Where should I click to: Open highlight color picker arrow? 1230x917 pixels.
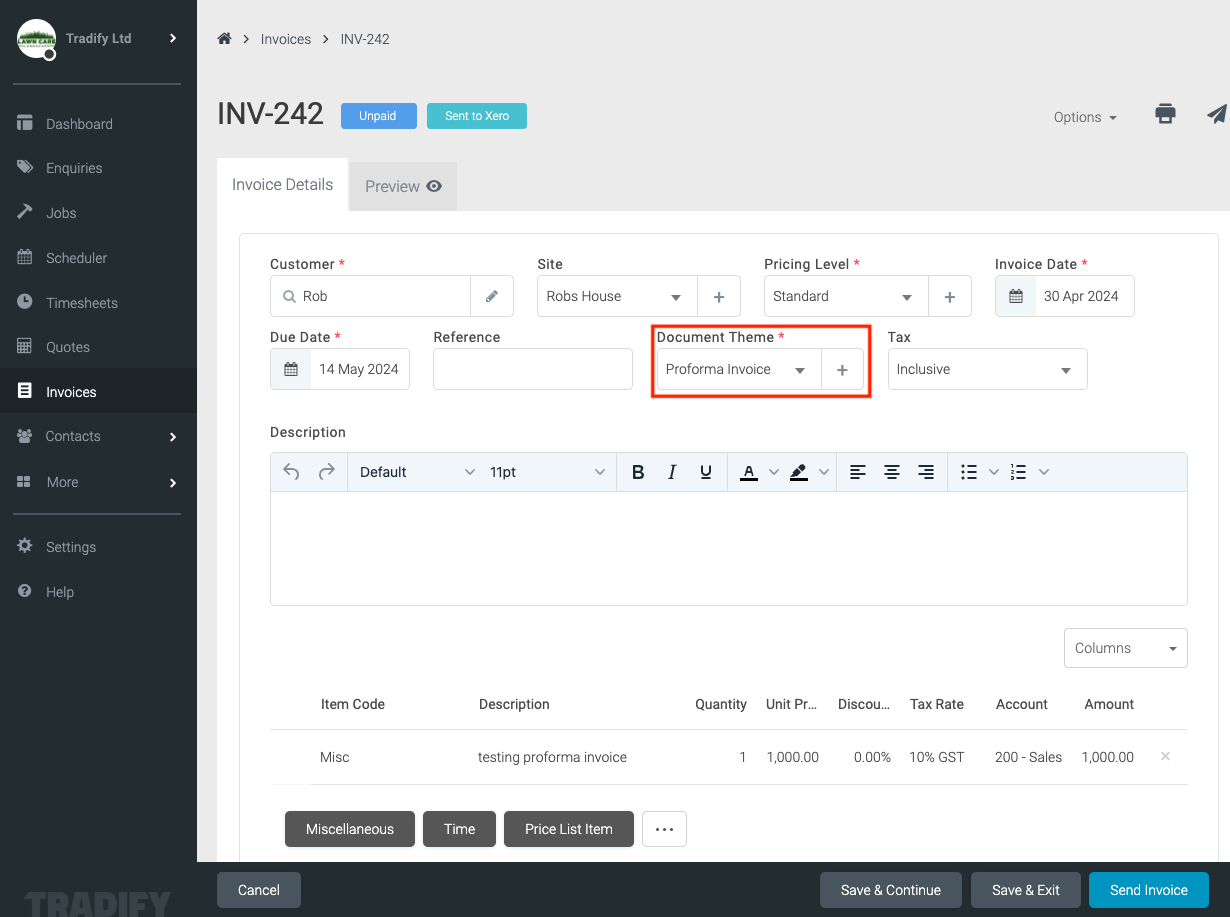pyautogui.click(x=824, y=472)
